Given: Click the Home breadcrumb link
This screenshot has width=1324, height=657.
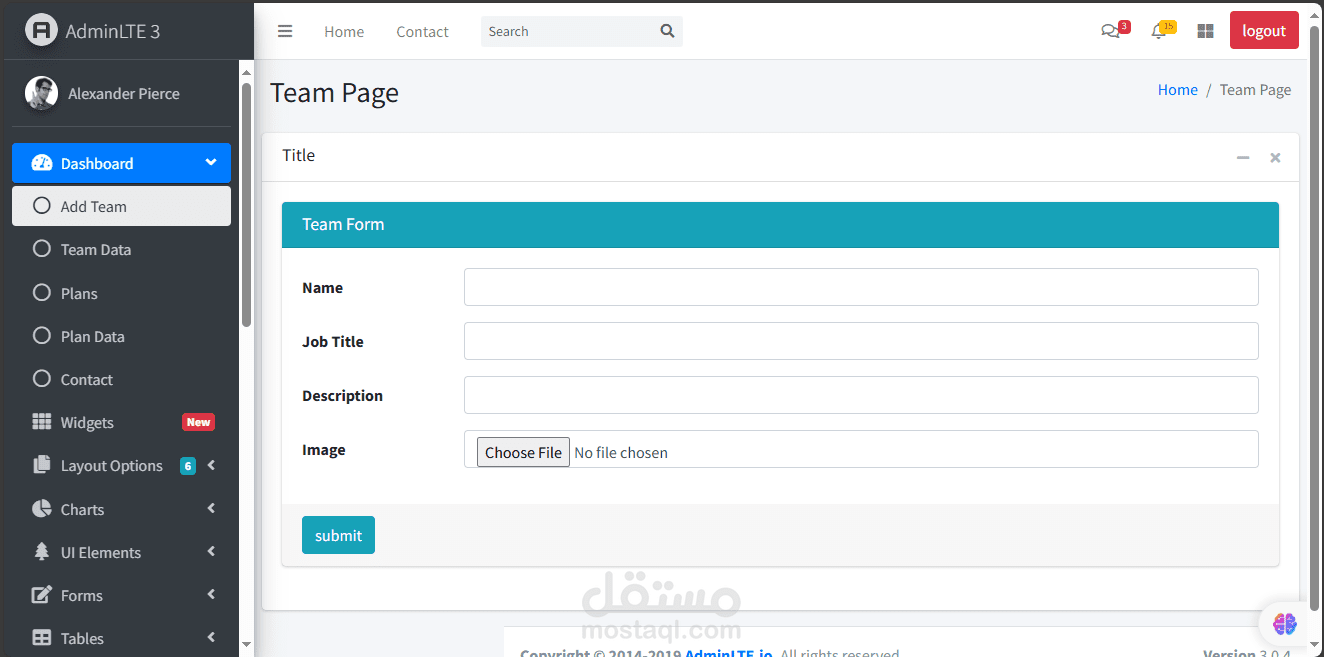Looking at the screenshot, I should click(1178, 90).
